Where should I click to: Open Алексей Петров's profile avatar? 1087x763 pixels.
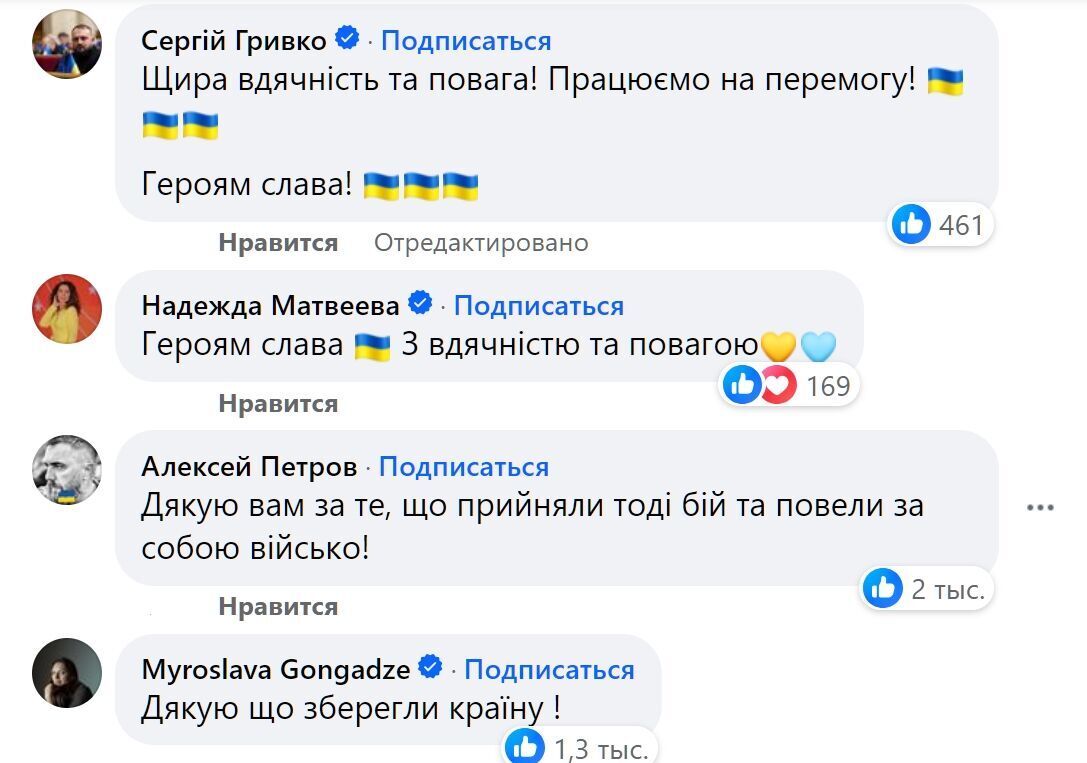(x=67, y=470)
